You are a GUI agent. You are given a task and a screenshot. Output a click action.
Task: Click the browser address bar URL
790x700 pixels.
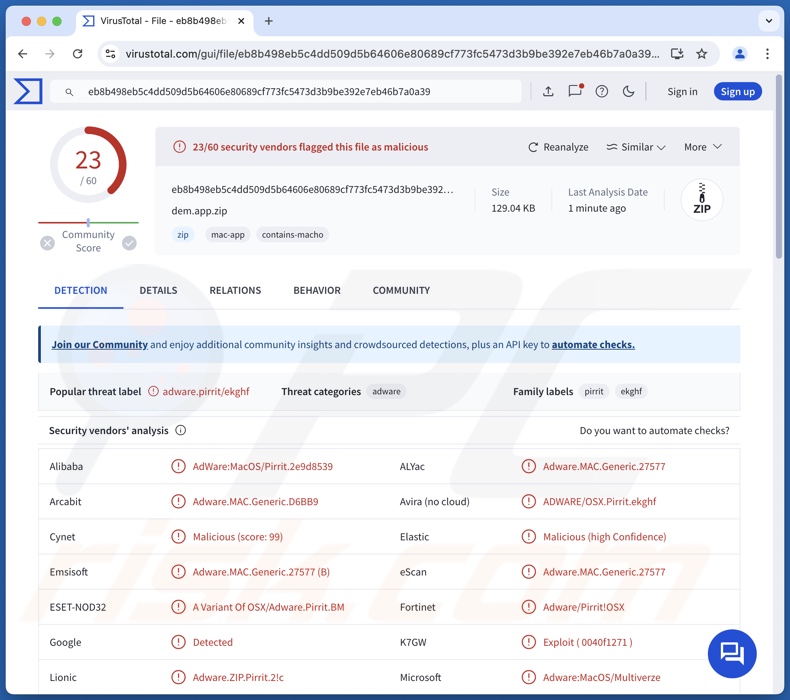pos(392,53)
